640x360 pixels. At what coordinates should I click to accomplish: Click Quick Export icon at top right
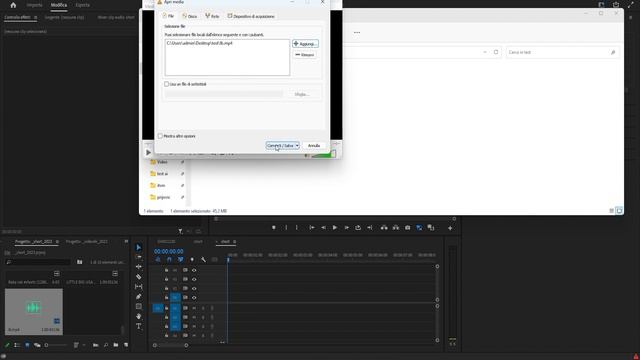tap(616, 5)
